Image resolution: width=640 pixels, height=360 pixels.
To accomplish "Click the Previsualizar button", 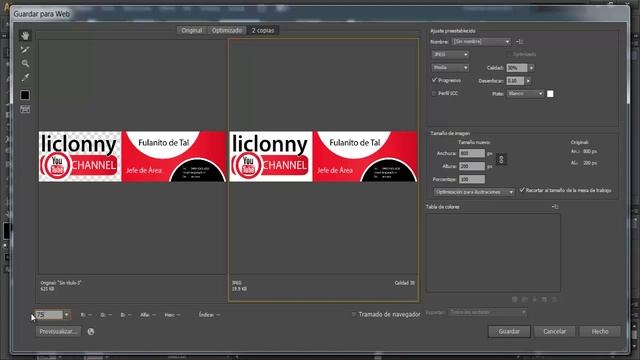I will 58,331.
